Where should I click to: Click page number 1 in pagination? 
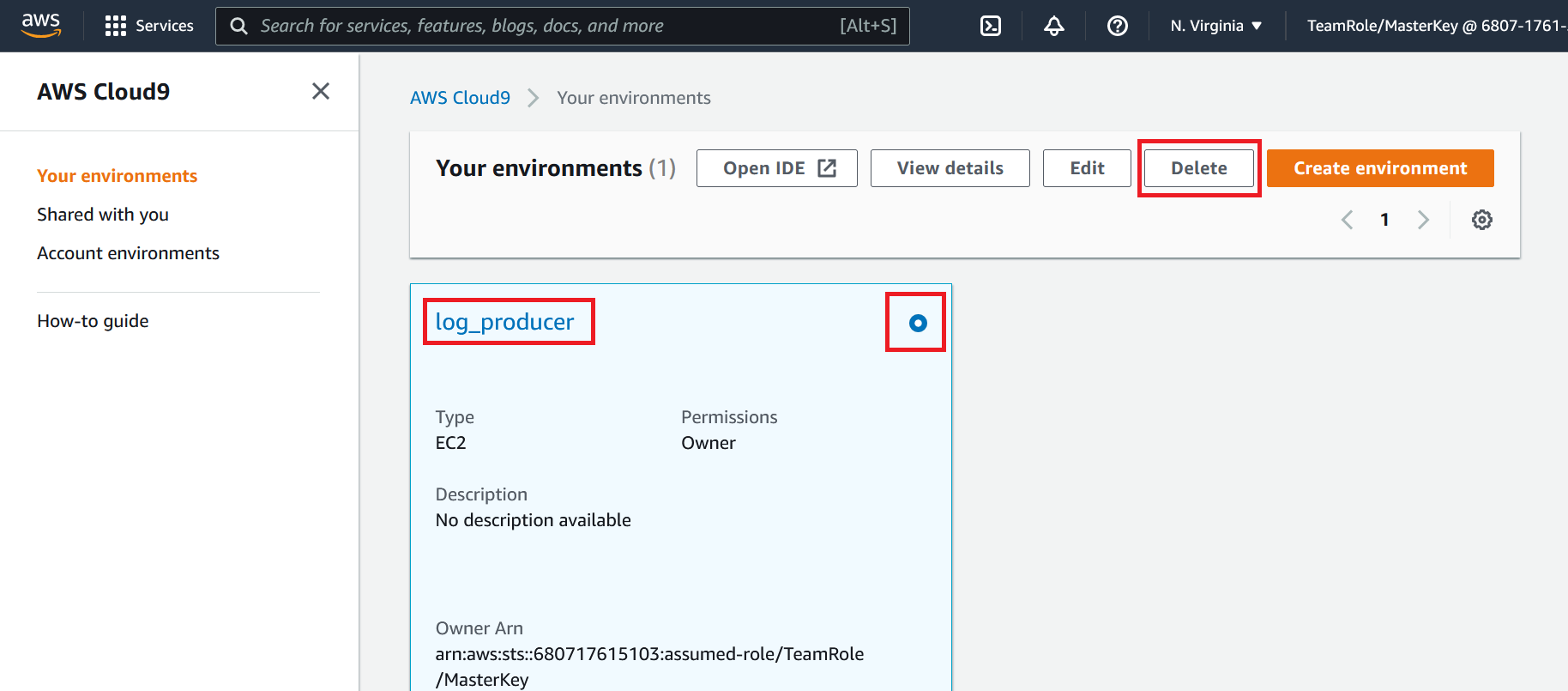[1384, 220]
